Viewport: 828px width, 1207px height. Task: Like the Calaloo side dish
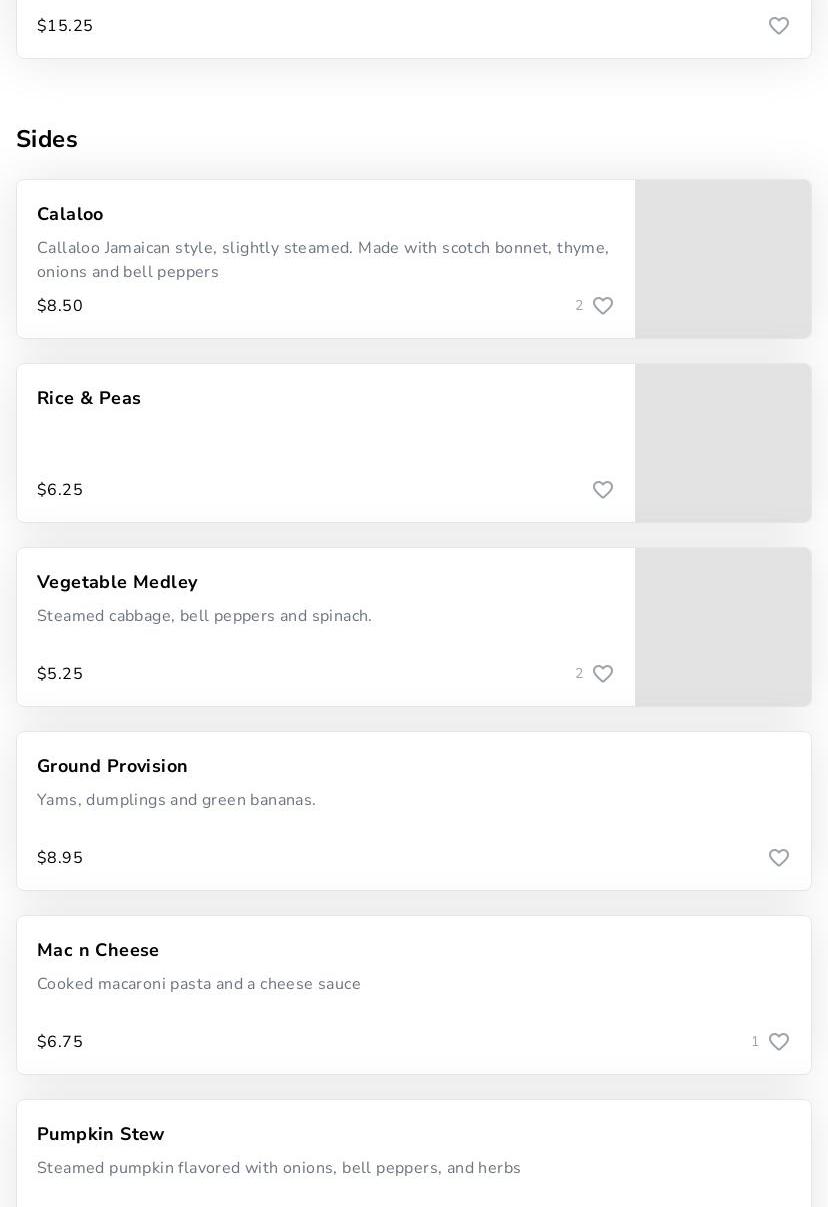coord(603,306)
